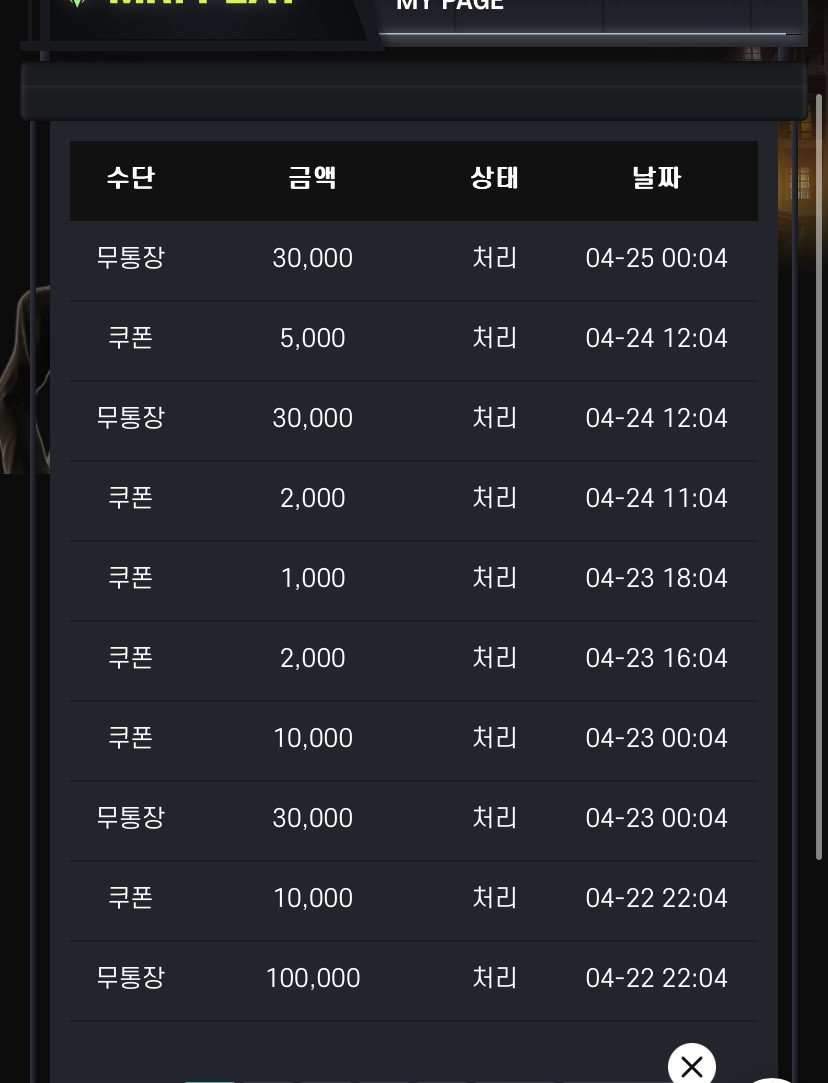
Task: Close the popup with the X button
Action: pyautogui.click(x=691, y=1065)
